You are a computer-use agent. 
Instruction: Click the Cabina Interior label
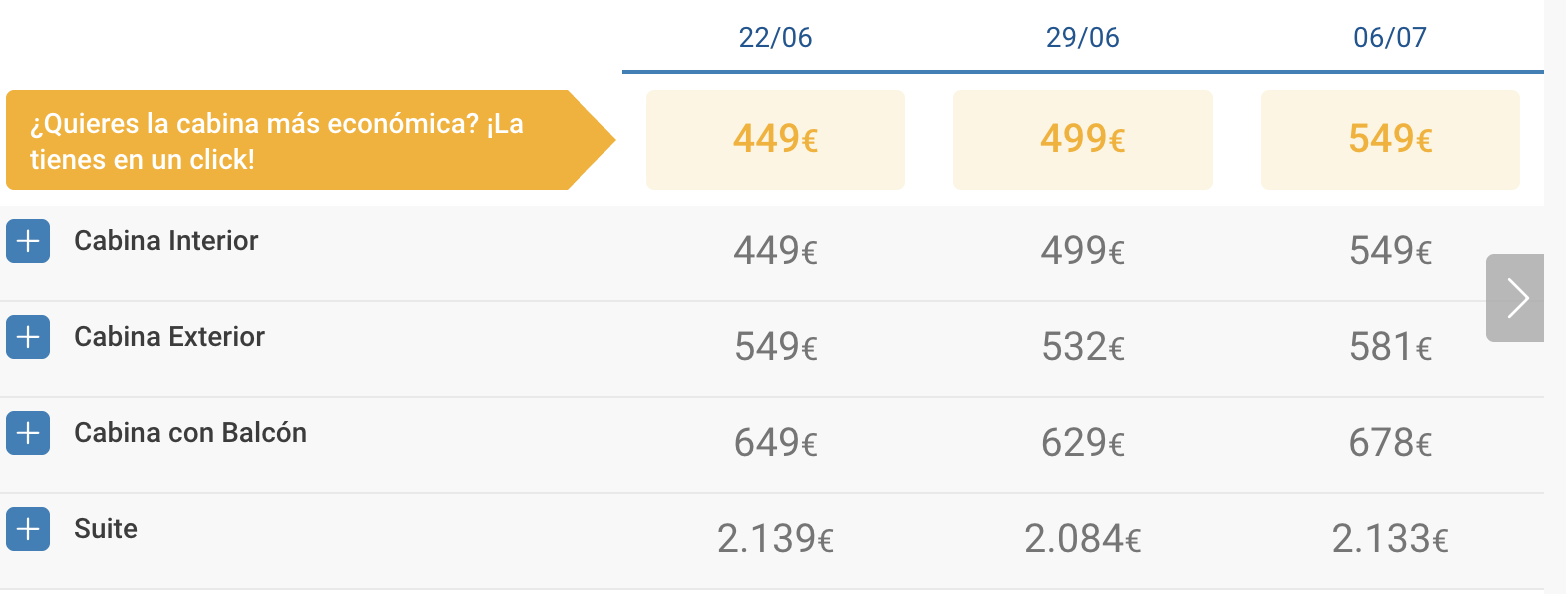click(x=166, y=241)
